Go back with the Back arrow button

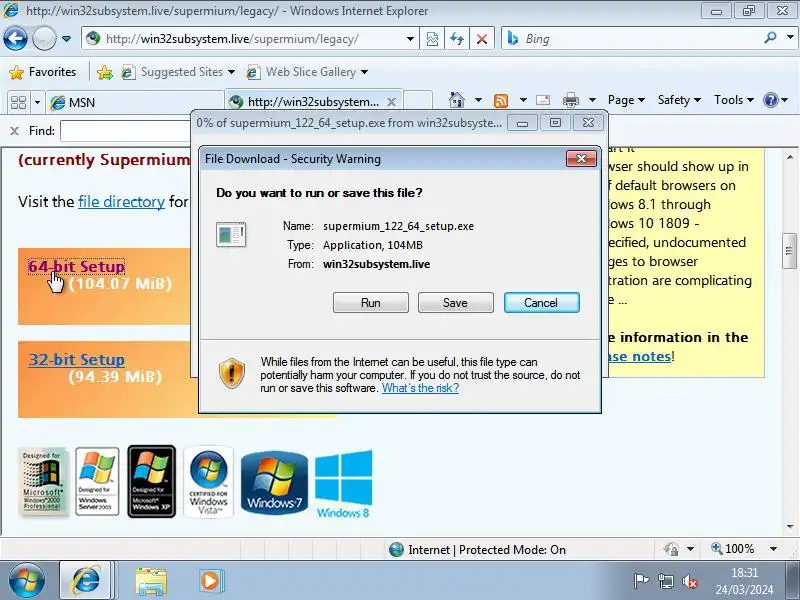[x=15, y=38]
